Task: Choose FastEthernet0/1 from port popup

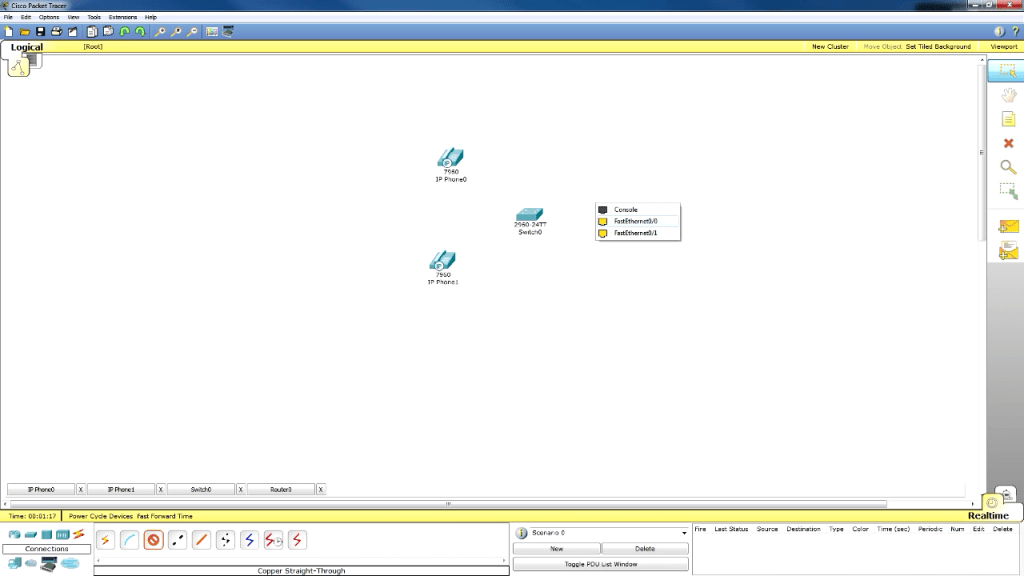Action: 635,233
